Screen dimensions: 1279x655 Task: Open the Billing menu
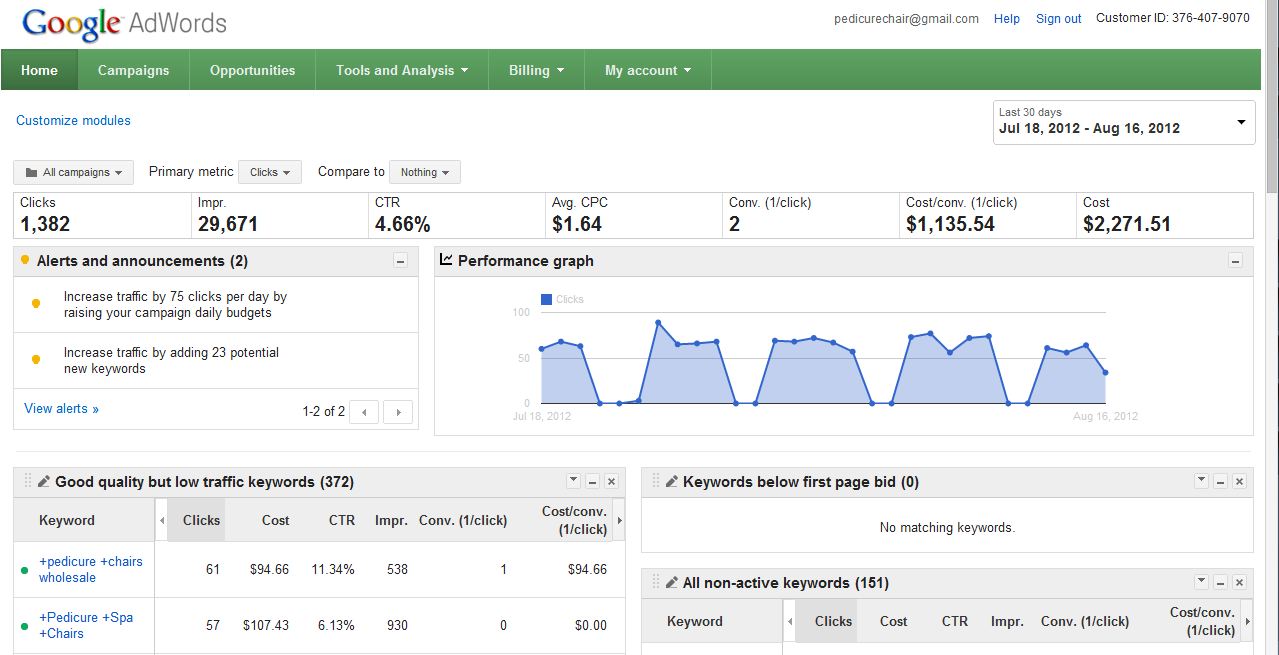click(x=536, y=70)
